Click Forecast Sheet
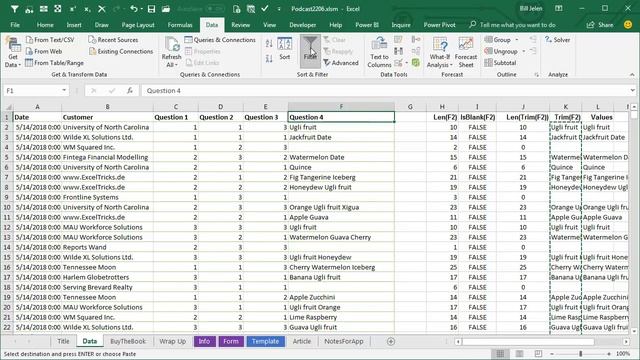Viewport: 640px width, 360px height. pyautogui.click(x=466, y=52)
